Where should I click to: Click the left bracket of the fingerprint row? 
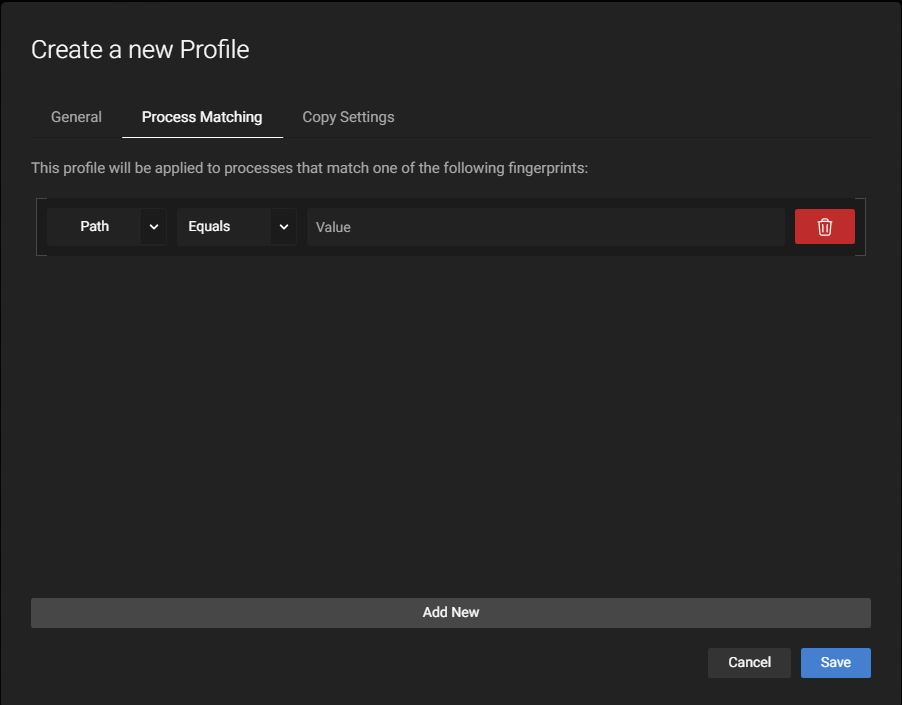point(38,227)
